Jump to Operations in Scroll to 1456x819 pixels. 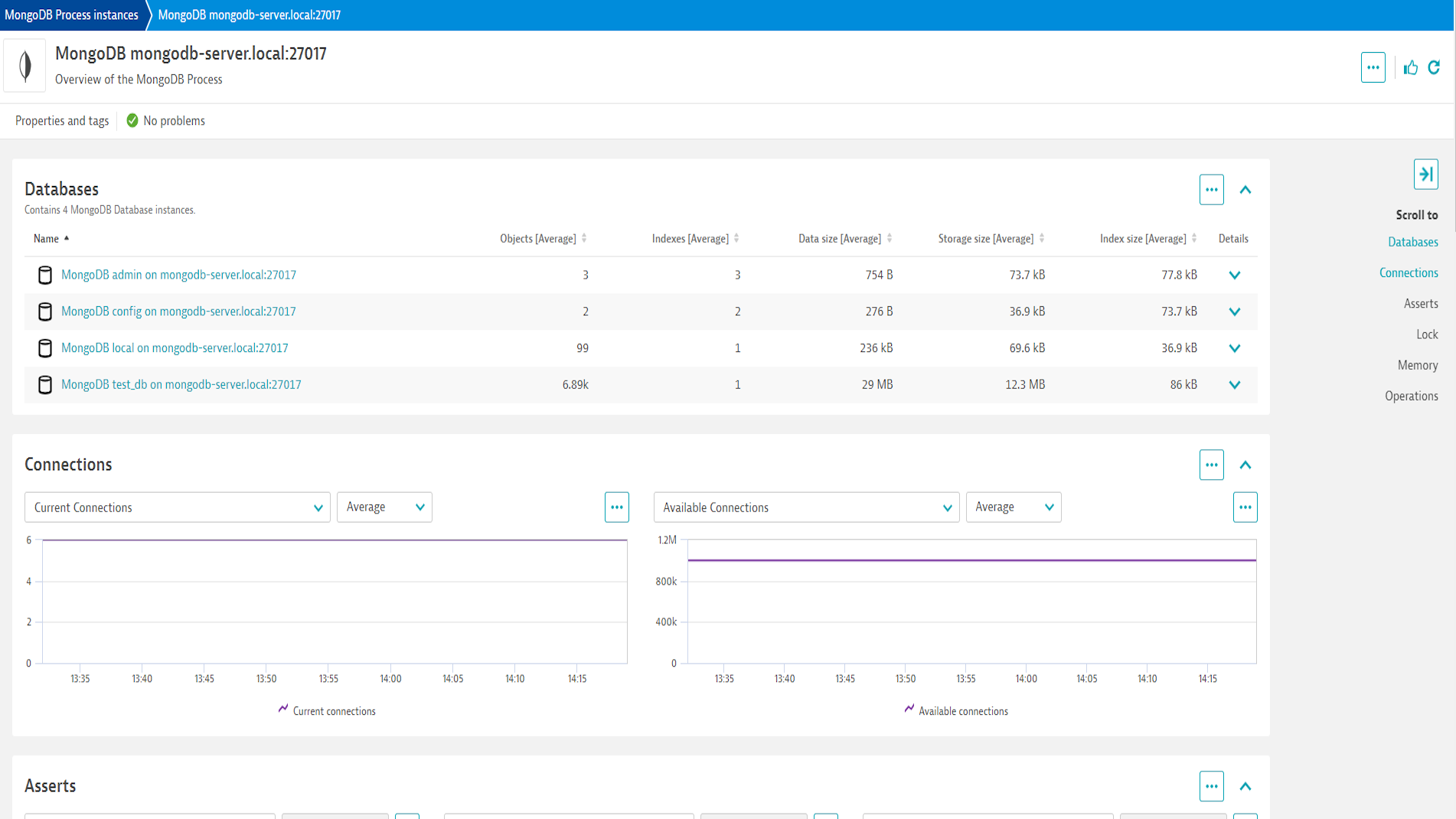tap(1412, 396)
